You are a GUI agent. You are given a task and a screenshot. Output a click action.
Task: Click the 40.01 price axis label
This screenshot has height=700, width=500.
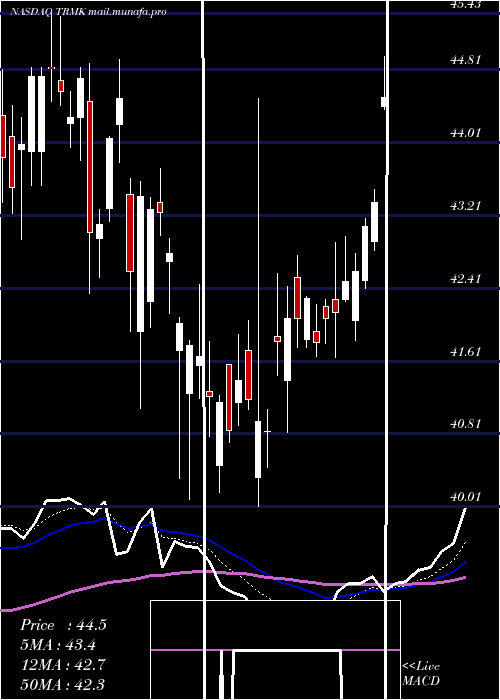tap(466, 497)
